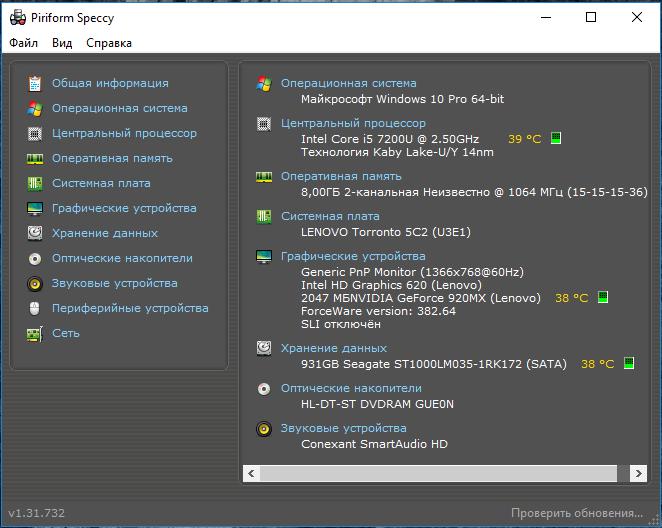Click the hard drive temperature indicator icon

(629, 363)
